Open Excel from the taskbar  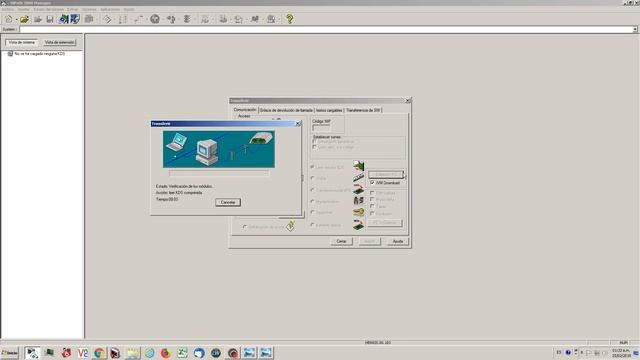pos(182,353)
